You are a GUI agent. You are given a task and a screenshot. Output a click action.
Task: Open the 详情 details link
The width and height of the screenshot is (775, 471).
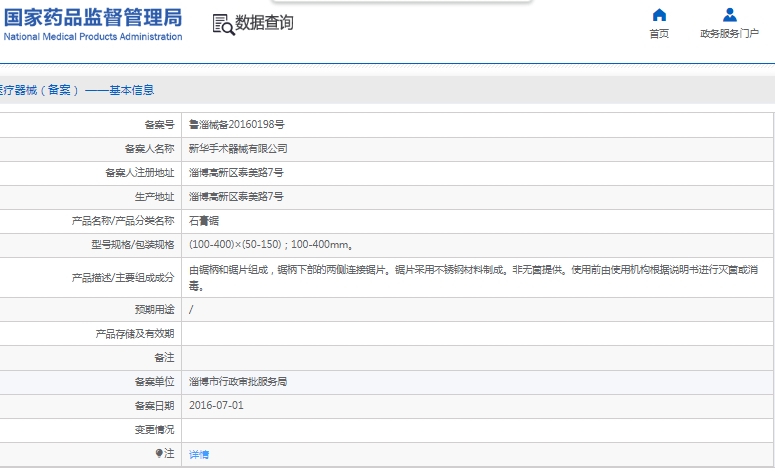point(199,454)
